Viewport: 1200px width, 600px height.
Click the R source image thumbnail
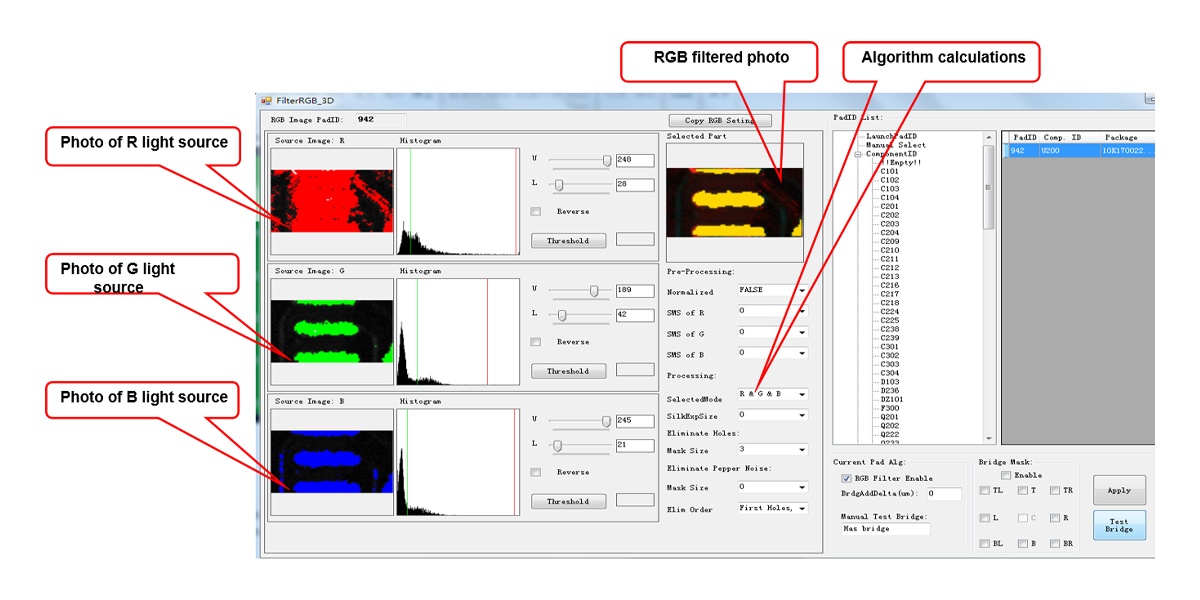331,200
